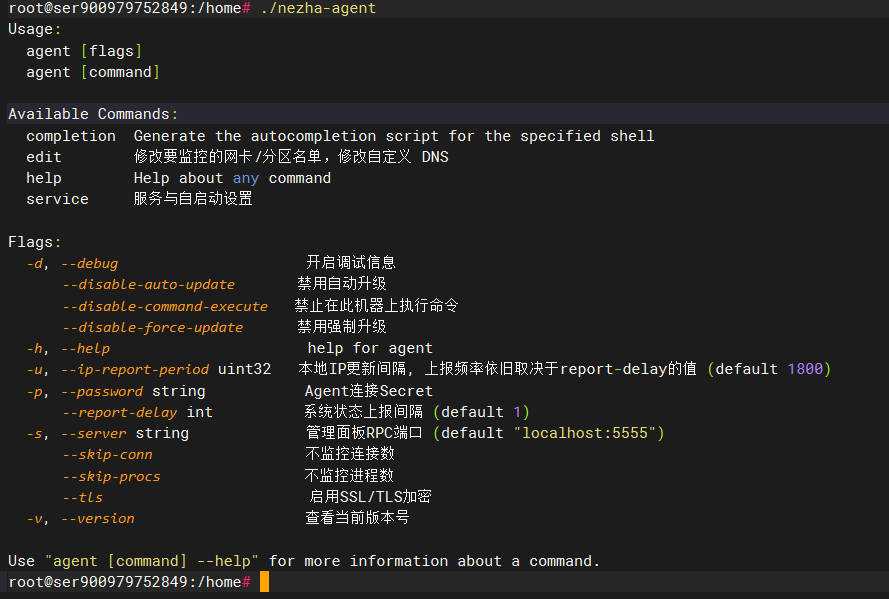The width and height of the screenshot is (889, 599).
Task: Click the 'completion' command name
Action: (71, 136)
